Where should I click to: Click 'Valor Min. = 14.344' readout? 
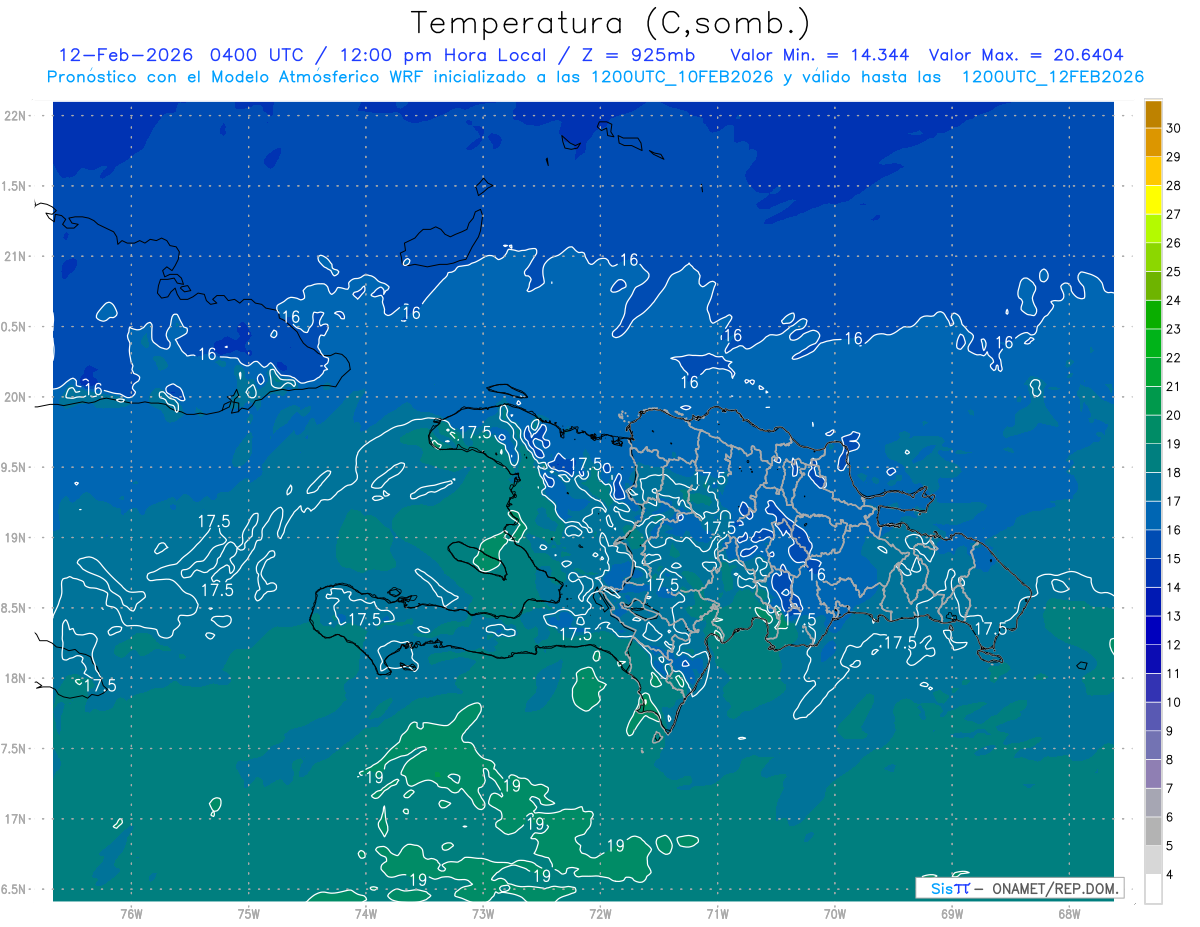pos(821,55)
